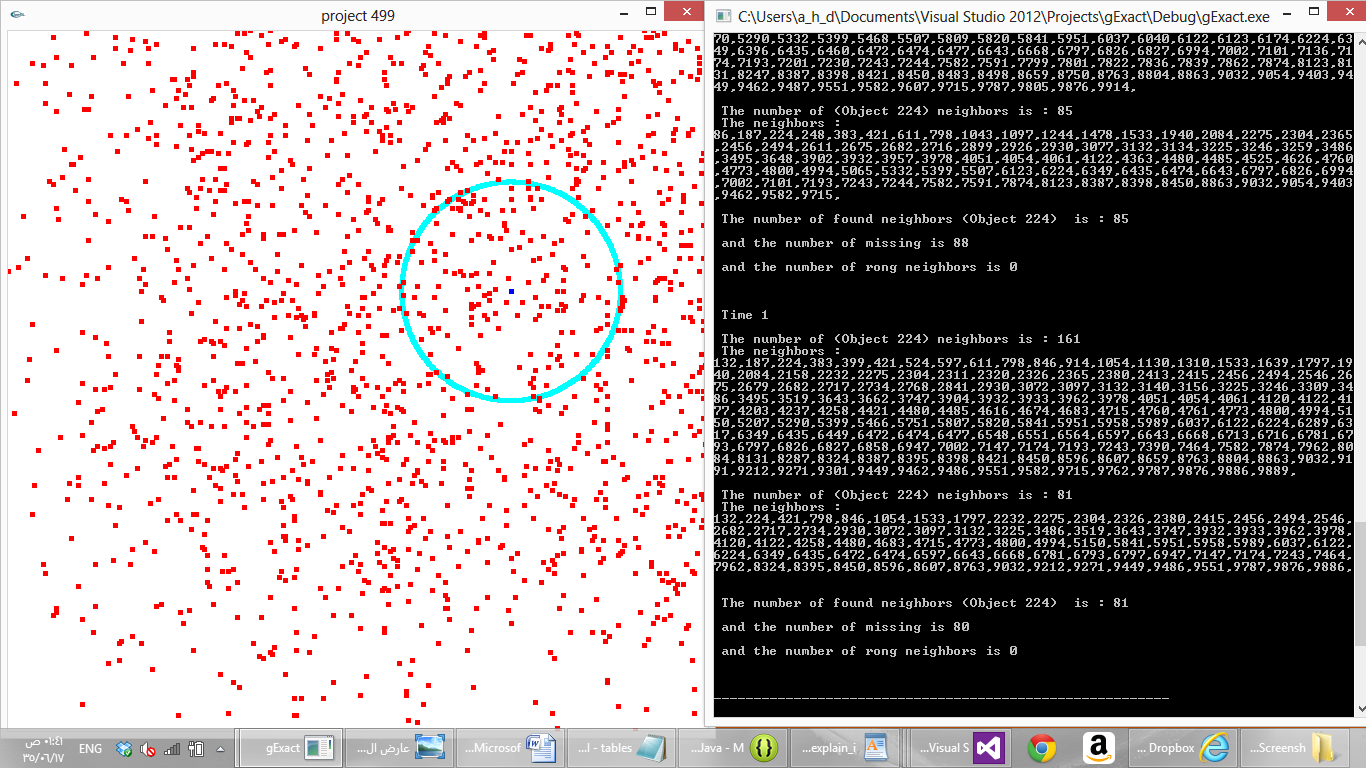
Task: Switch to Visual Studio taskbar item
Action: coord(963,747)
